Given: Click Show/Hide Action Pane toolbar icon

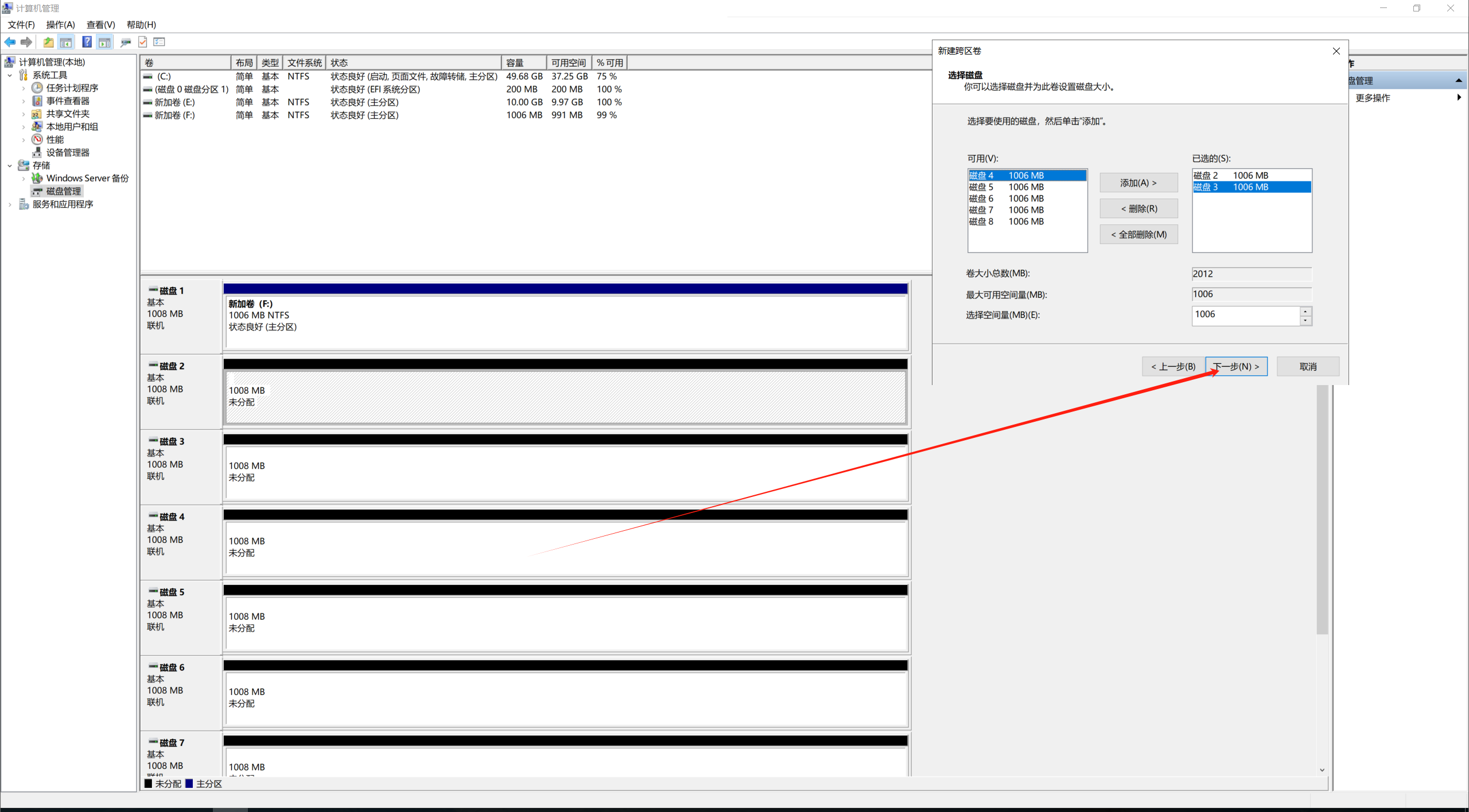Looking at the screenshot, I should click(104, 42).
